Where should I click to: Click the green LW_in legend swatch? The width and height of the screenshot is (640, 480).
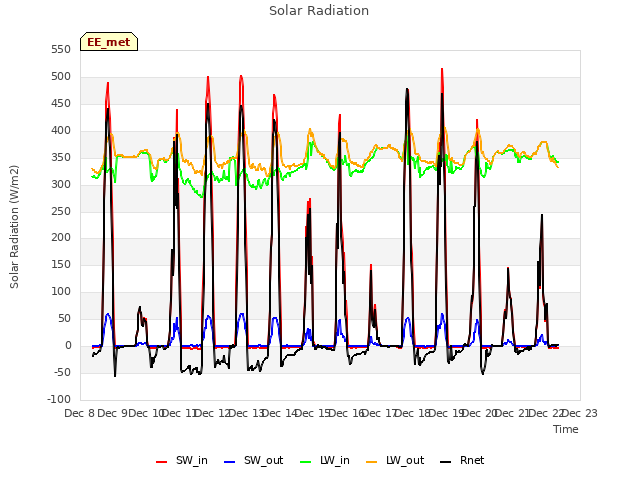[x=306, y=462]
